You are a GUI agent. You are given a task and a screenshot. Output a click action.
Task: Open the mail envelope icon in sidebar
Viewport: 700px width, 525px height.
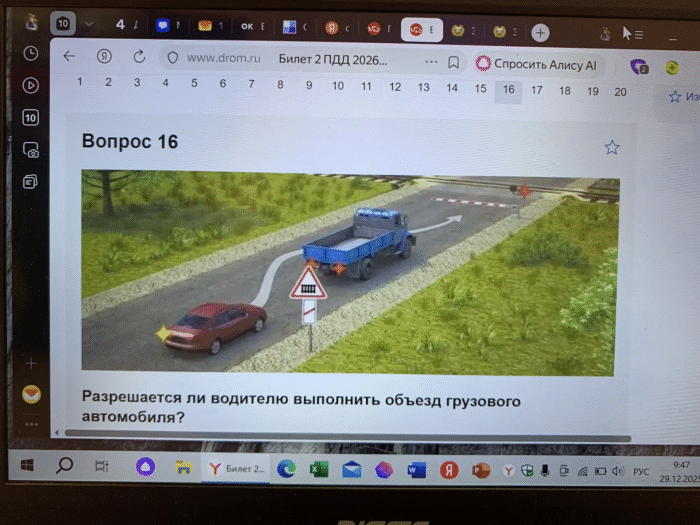click(x=31, y=394)
